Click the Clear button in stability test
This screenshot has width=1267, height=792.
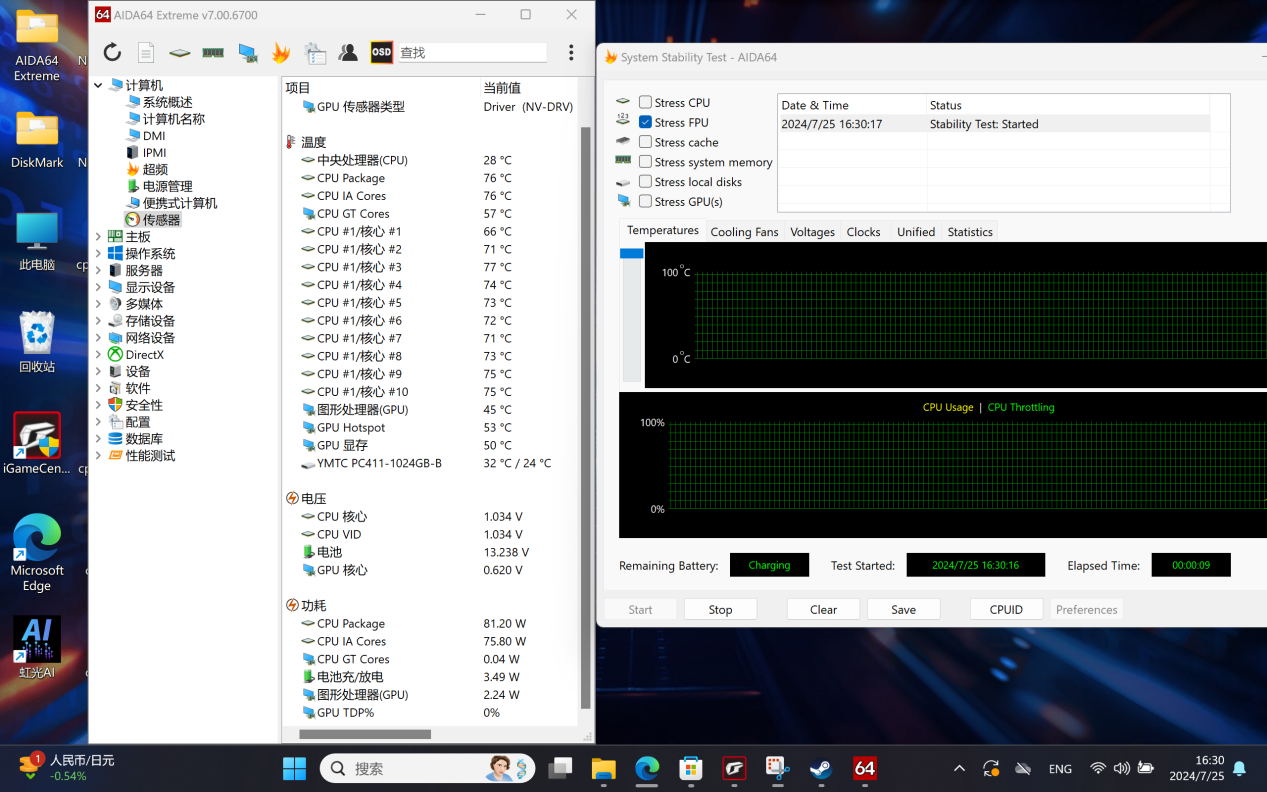coord(824,609)
